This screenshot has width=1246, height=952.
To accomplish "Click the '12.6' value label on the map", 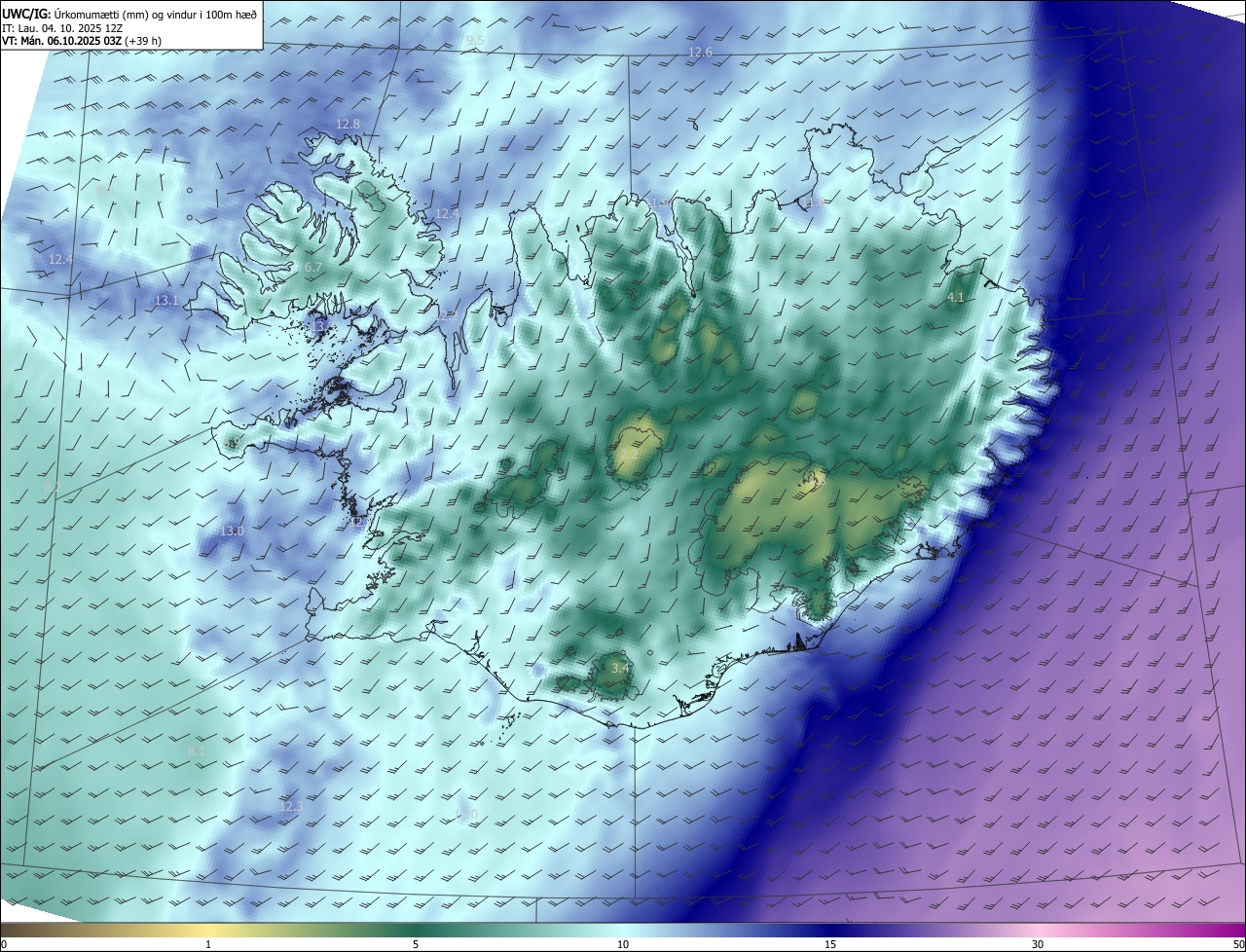I will pyautogui.click(x=700, y=52).
